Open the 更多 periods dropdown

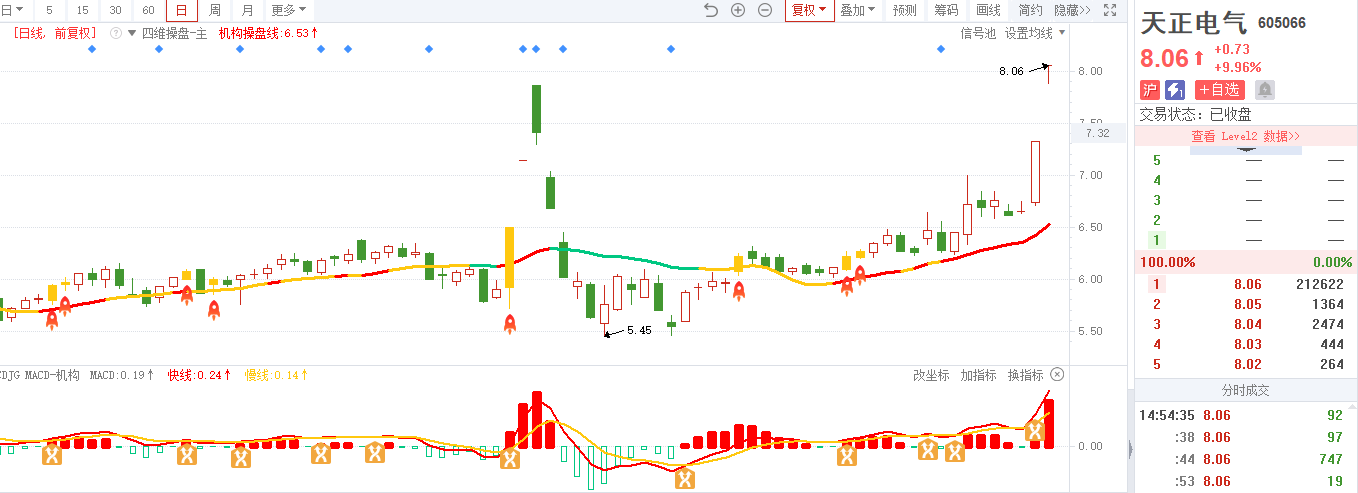(x=289, y=10)
